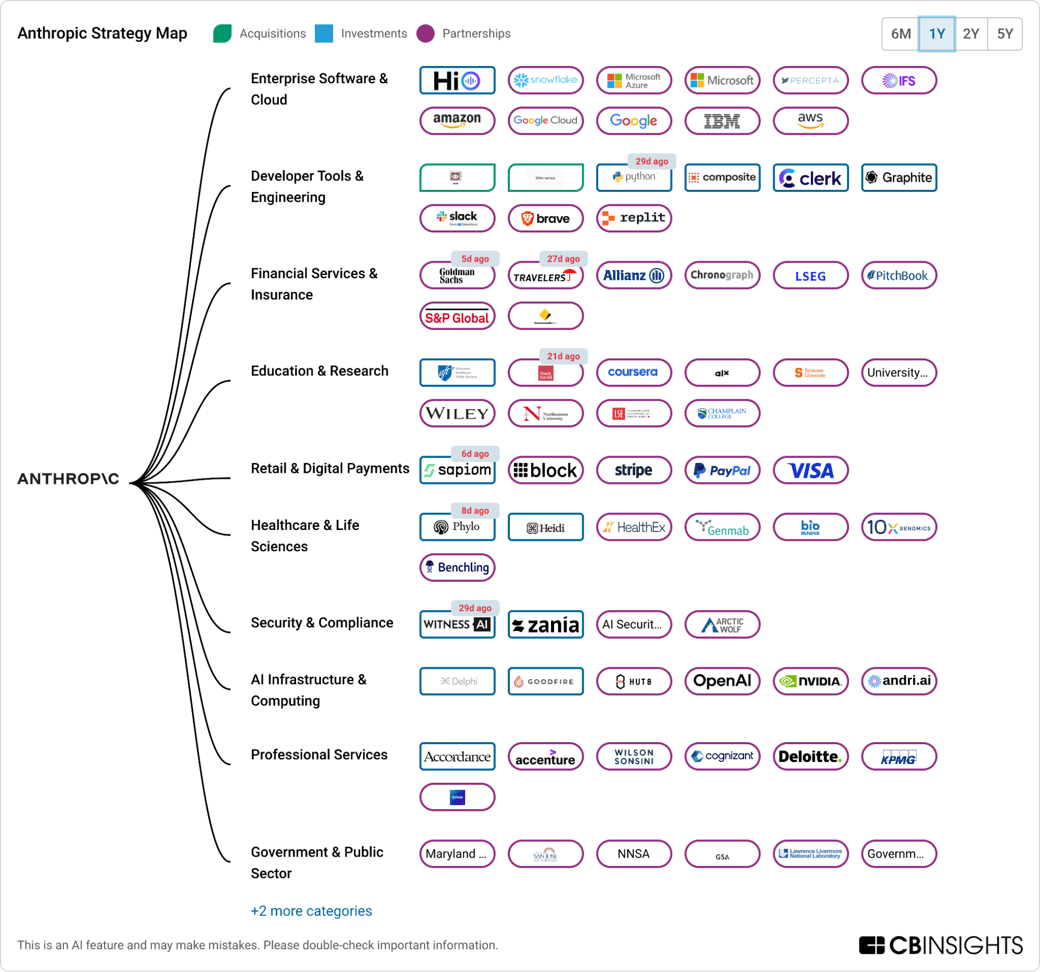The height and width of the screenshot is (972, 1040).
Task: Switch to the 6M time range
Action: pos(901,34)
